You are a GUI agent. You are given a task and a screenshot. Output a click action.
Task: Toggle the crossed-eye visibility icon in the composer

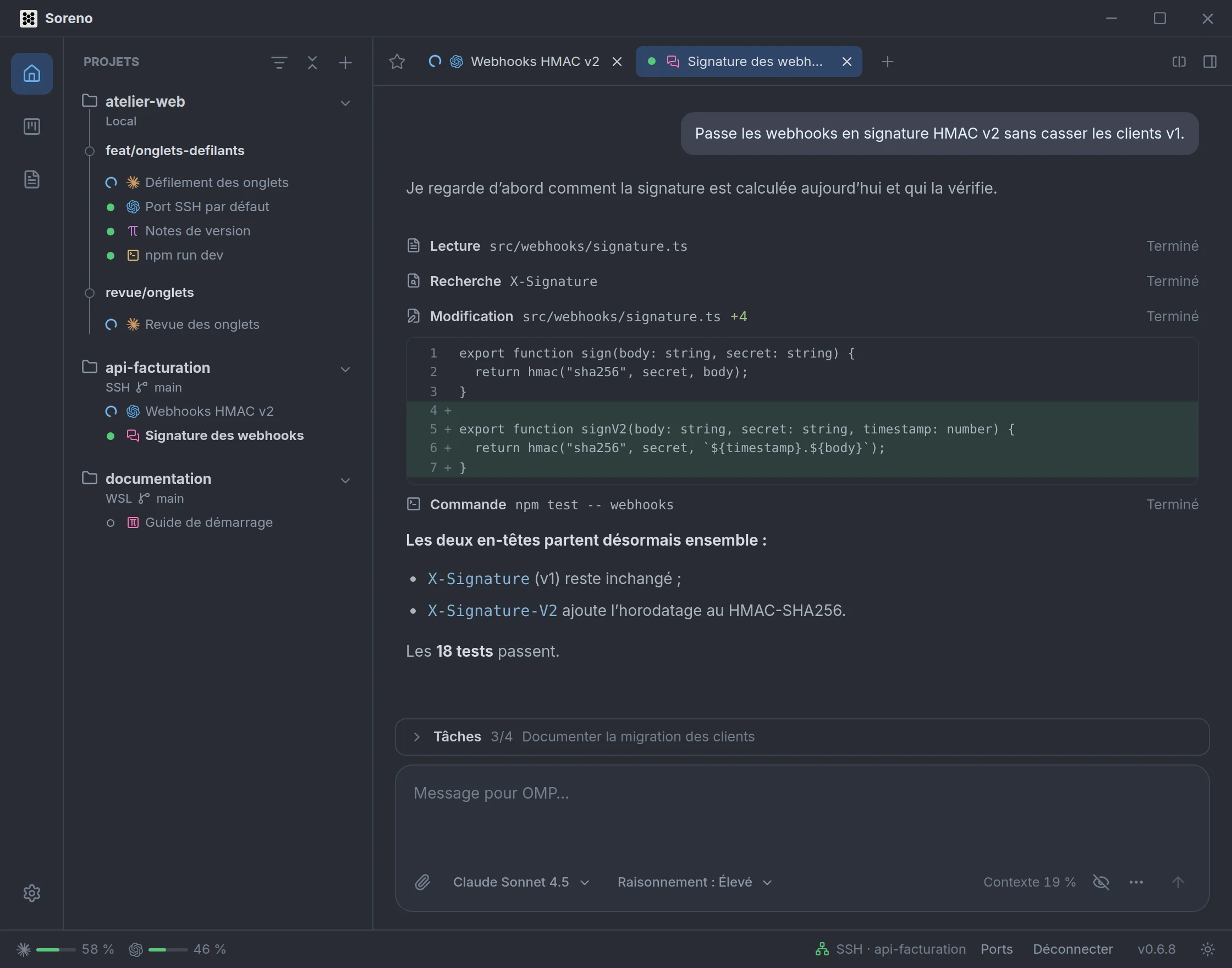(x=1101, y=882)
